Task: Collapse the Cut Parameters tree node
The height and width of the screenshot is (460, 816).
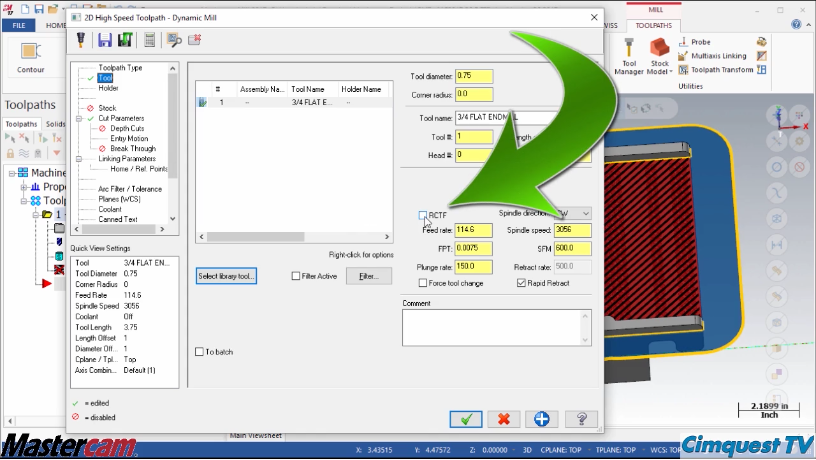Action: pyautogui.click(x=79, y=119)
